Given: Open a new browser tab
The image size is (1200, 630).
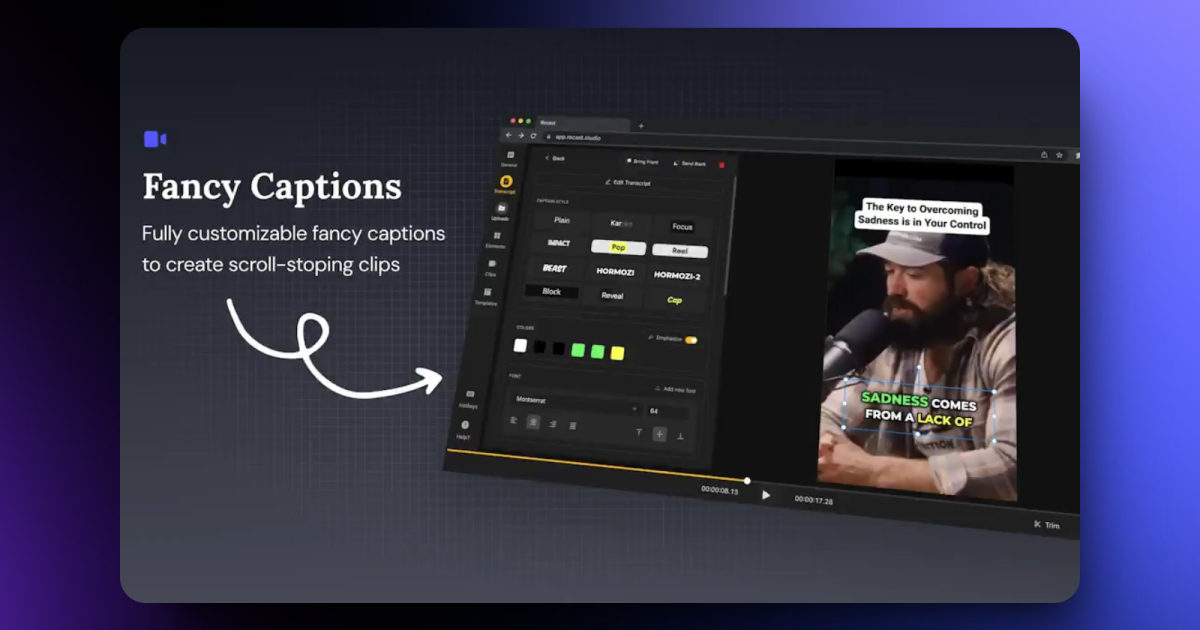Looking at the screenshot, I should click(641, 126).
